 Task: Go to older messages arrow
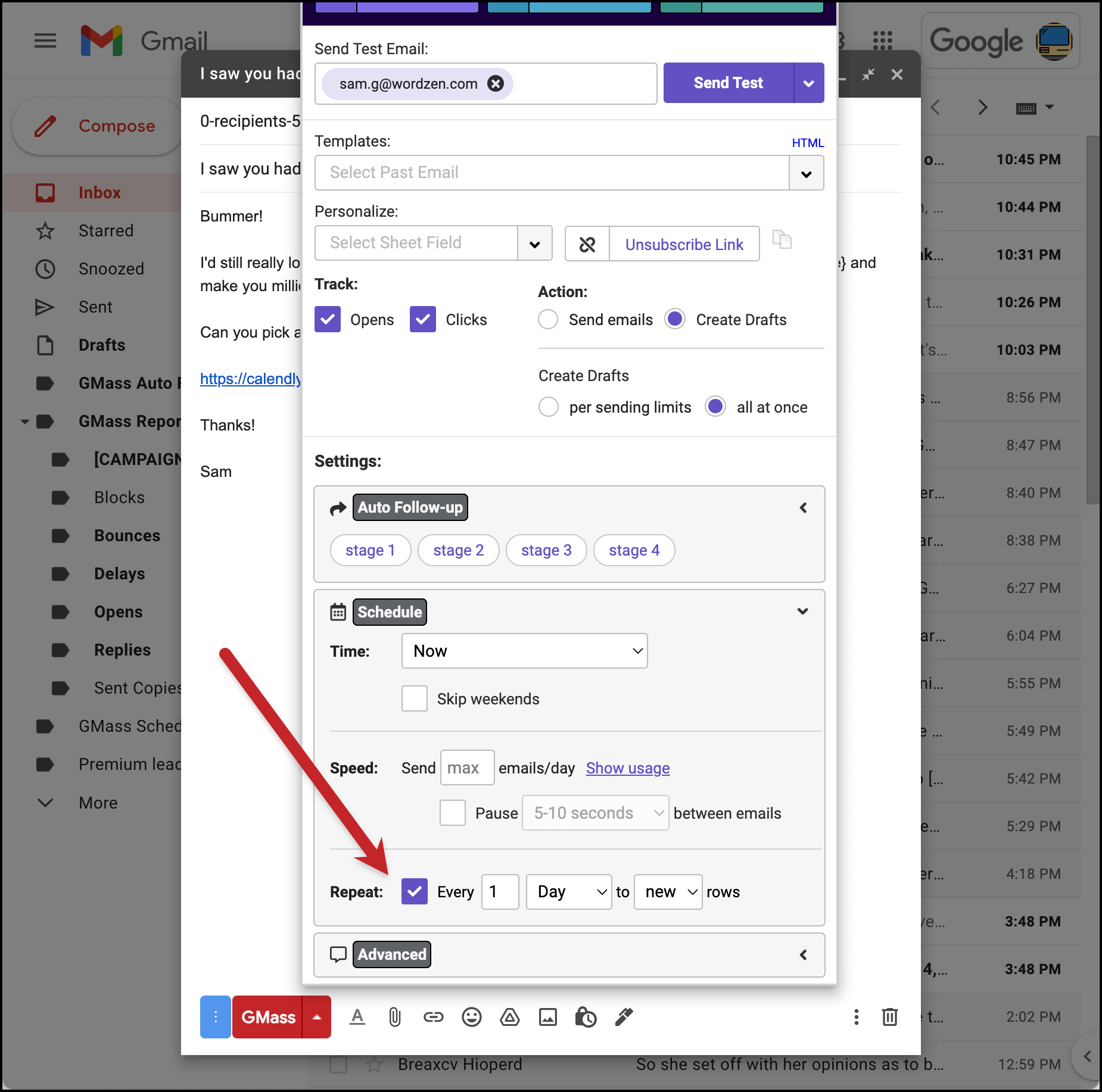[983, 108]
